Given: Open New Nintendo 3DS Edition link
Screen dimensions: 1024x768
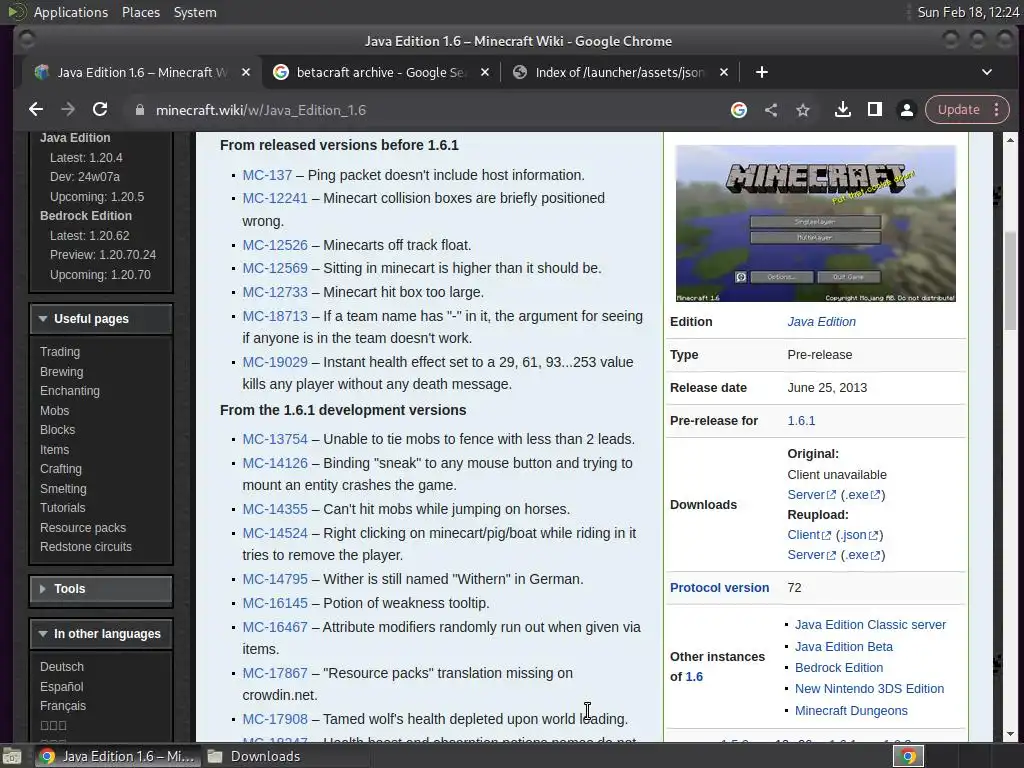Looking at the screenshot, I should [869, 689].
